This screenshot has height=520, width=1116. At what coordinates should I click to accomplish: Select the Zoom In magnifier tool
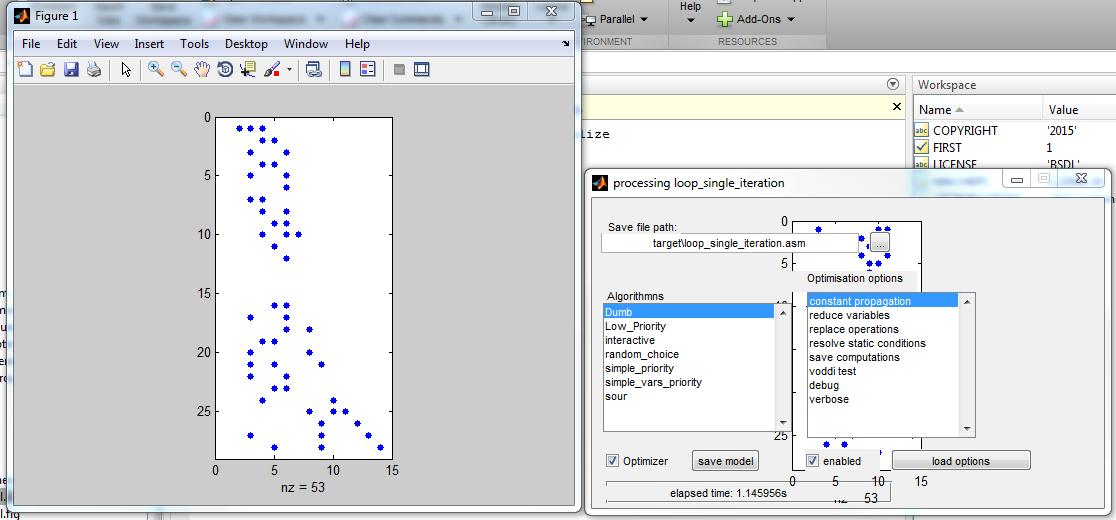(156, 70)
